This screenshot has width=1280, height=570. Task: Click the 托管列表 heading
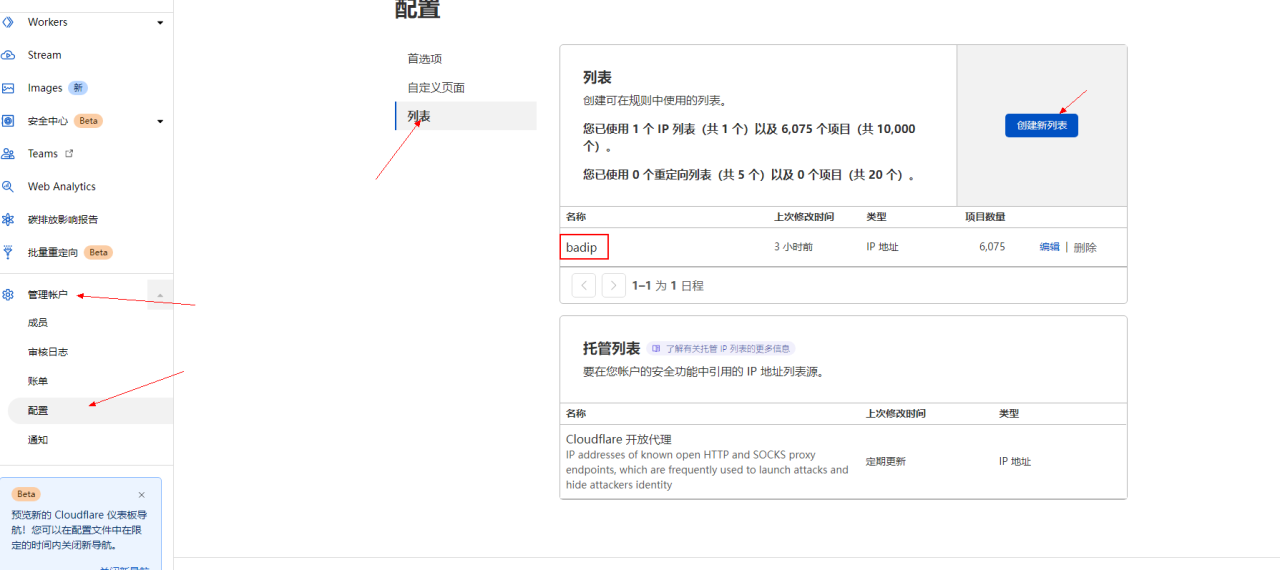(611, 349)
